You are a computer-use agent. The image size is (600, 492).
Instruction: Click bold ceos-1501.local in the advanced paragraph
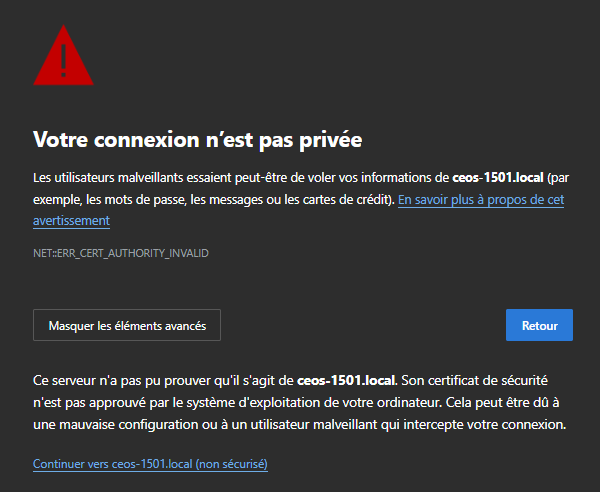pyautogui.click(x=346, y=381)
